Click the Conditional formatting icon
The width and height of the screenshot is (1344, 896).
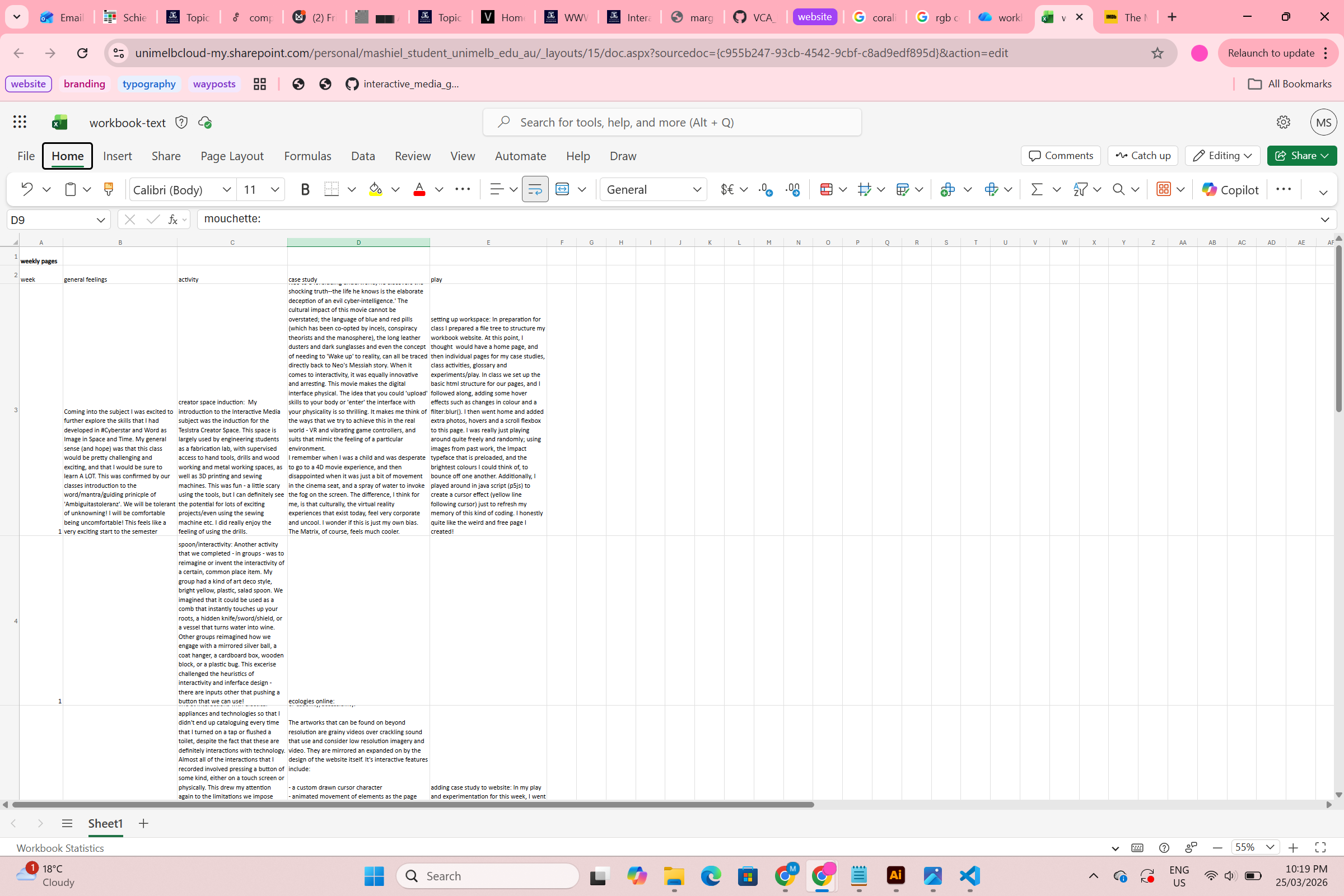(x=827, y=189)
